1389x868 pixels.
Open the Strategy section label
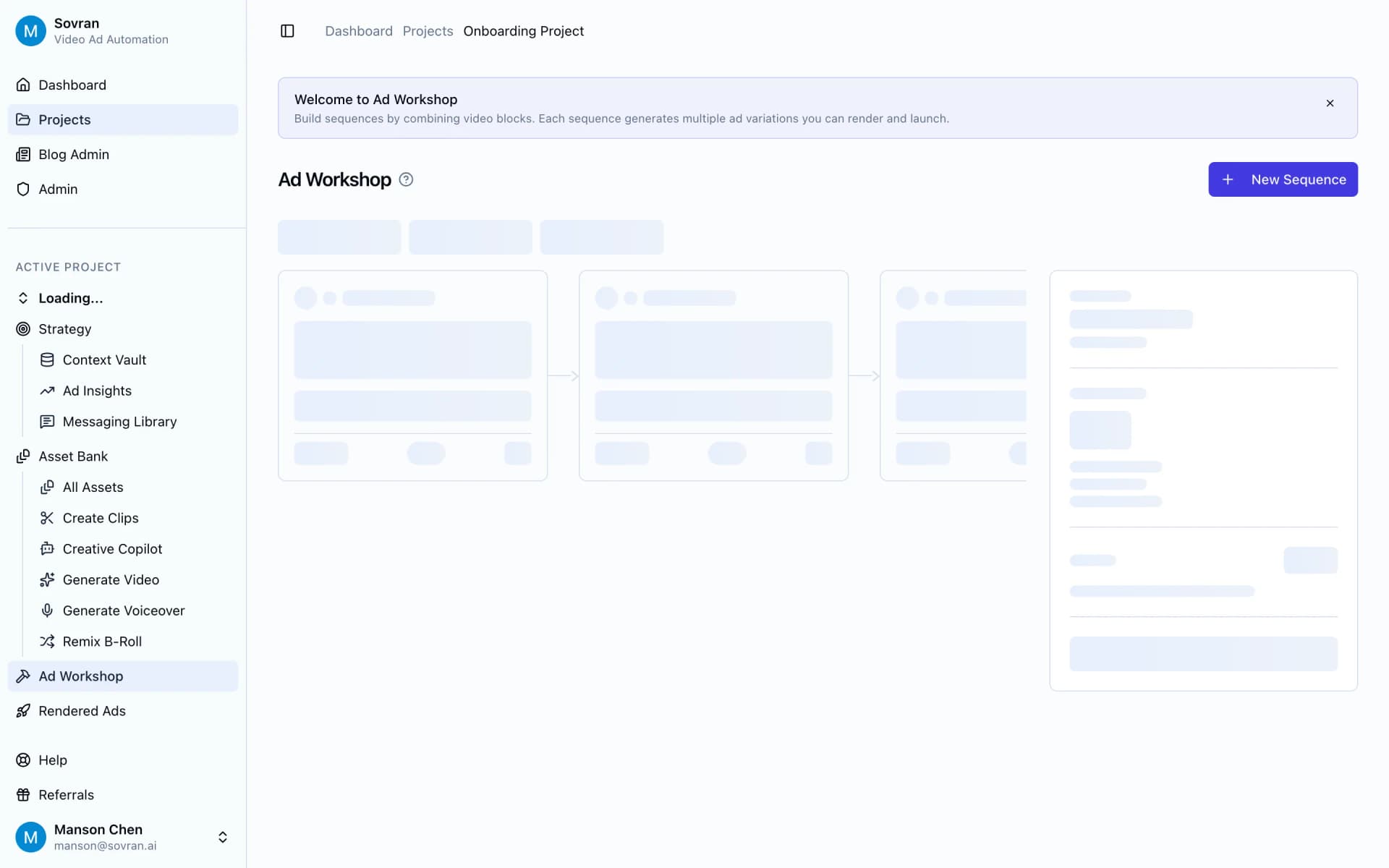pos(65,329)
